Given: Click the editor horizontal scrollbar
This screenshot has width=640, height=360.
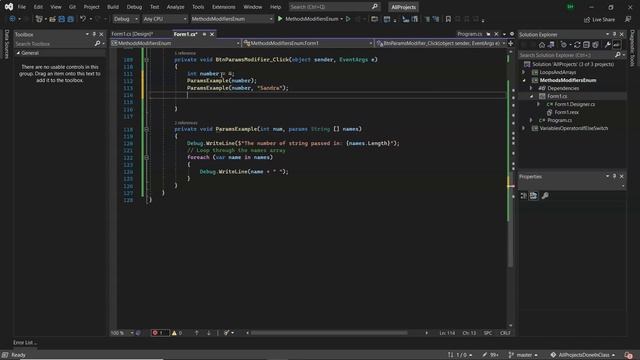Looking at the screenshot, I should pos(329,333).
